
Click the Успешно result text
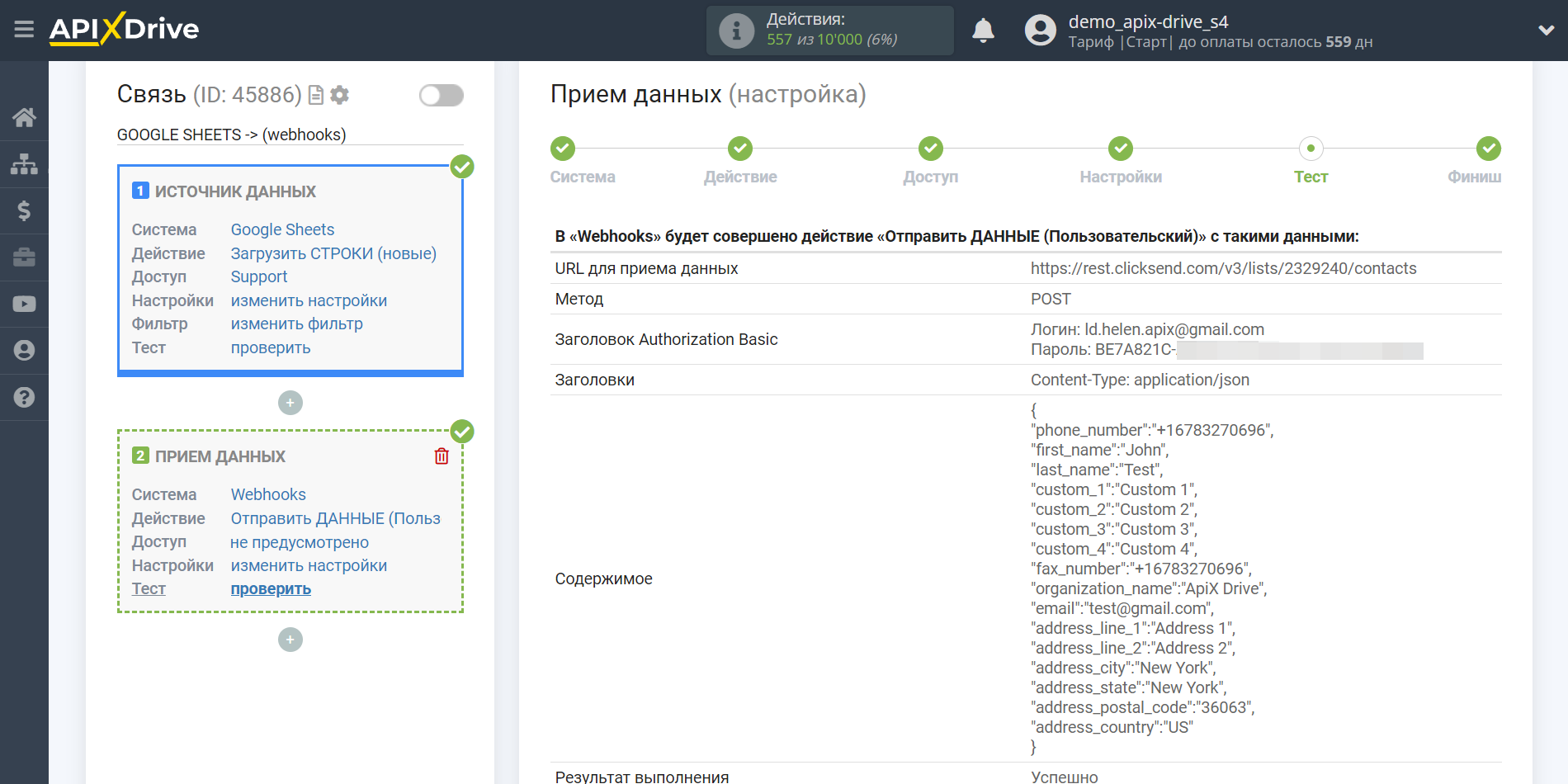(1064, 777)
